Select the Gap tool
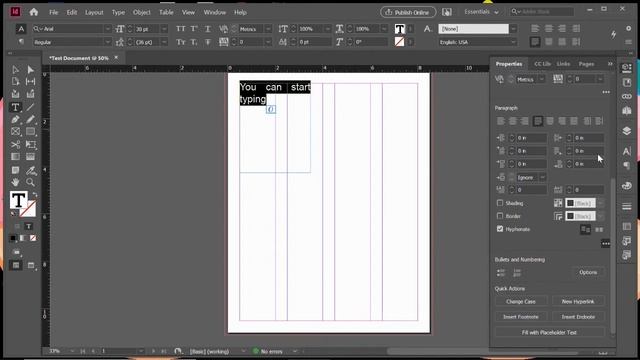Screen dimensions: 640x360 tap(30, 82)
